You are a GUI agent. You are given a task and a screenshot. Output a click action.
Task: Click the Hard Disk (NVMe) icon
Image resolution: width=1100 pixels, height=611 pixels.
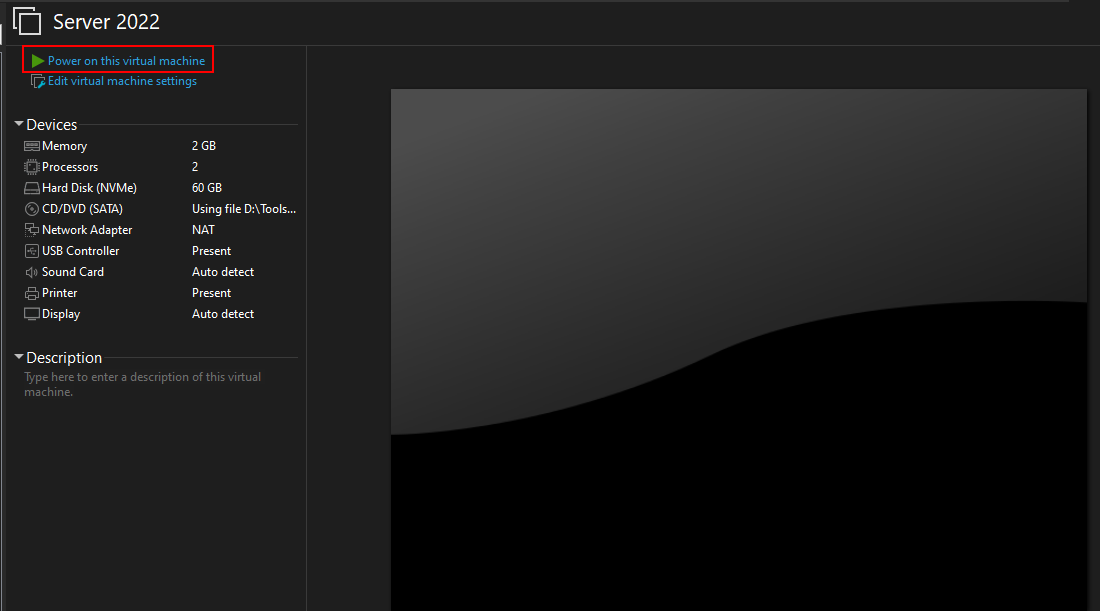(32, 188)
